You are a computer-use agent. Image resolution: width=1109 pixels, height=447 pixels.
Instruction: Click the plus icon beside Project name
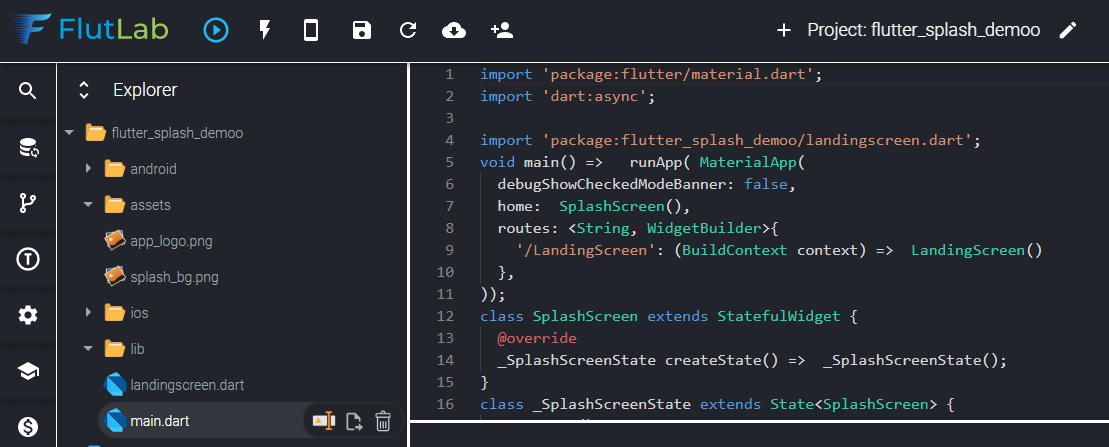784,30
